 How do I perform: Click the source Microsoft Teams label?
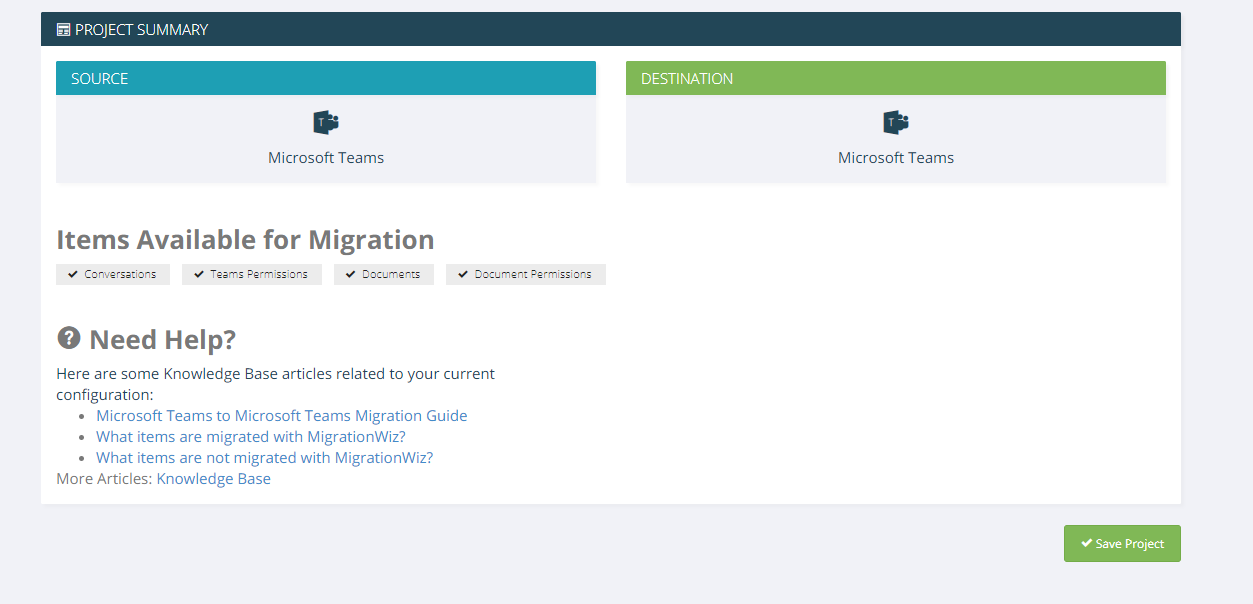tap(326, 157)
